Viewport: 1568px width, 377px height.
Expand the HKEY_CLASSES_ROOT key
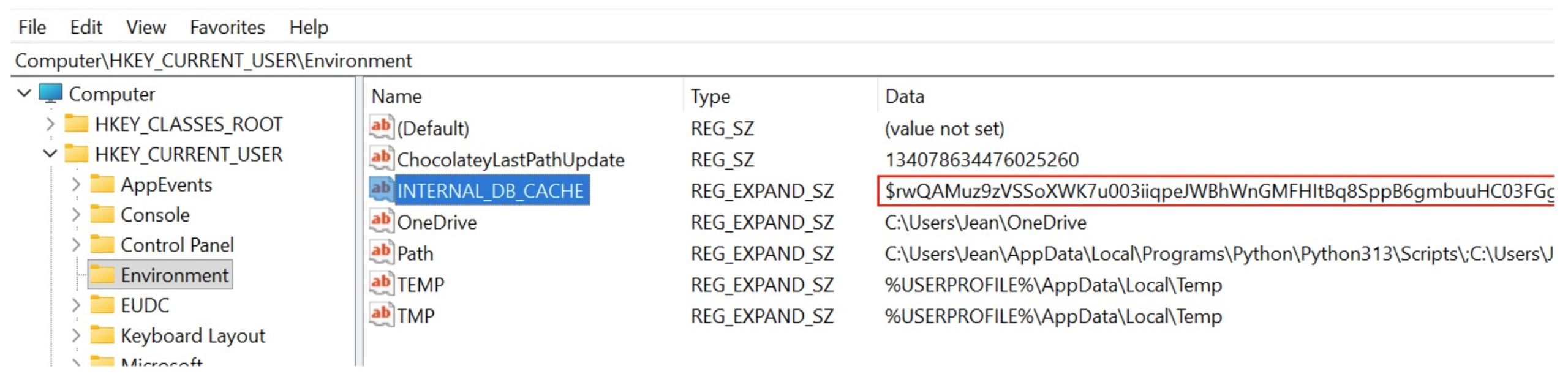tap(50, 124)
